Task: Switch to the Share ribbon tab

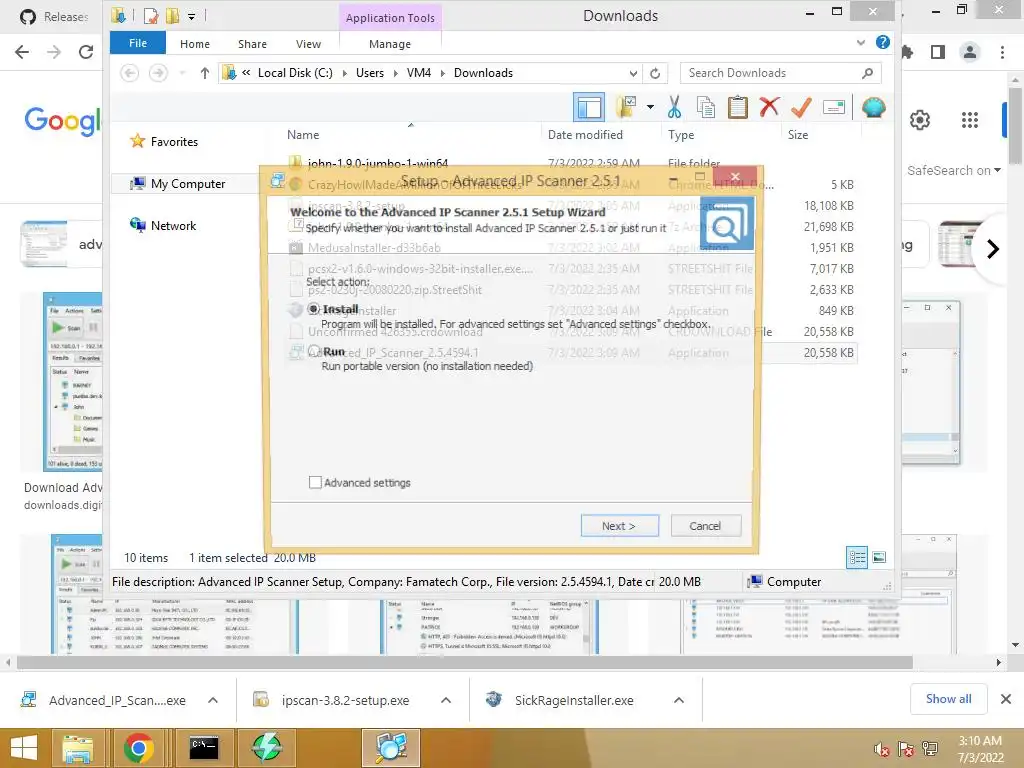Action: [x=252, y=44]
